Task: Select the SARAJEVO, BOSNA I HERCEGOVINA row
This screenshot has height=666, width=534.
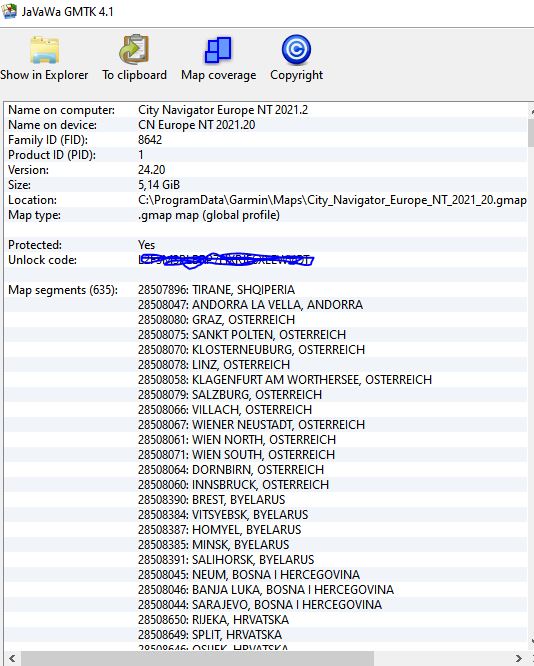Action: point(266,604)
